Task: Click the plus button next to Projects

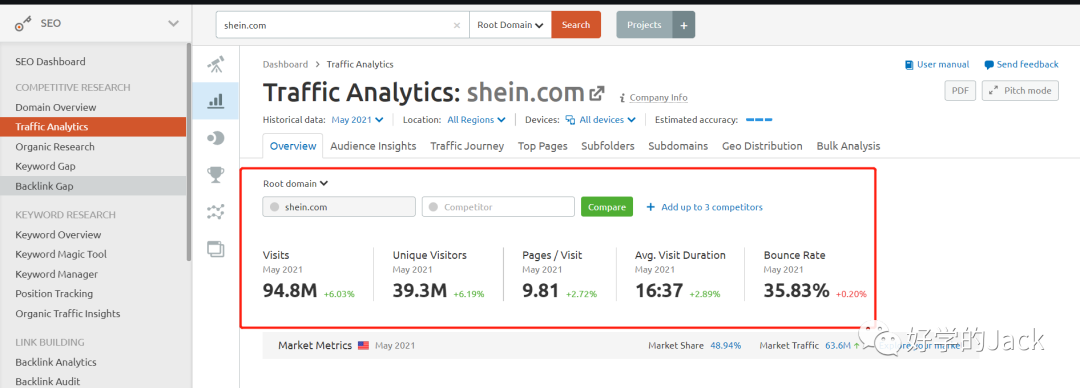Action: pyautogui.click(x=683, y=25)
